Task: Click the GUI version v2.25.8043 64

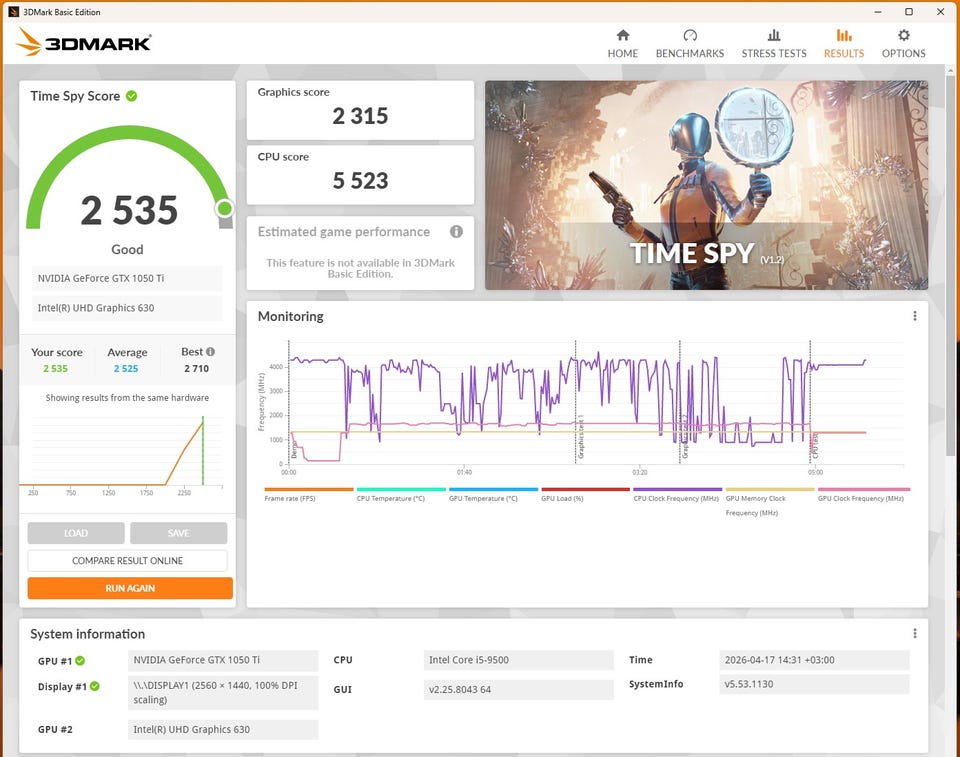Action: click(x=519, y=690)
